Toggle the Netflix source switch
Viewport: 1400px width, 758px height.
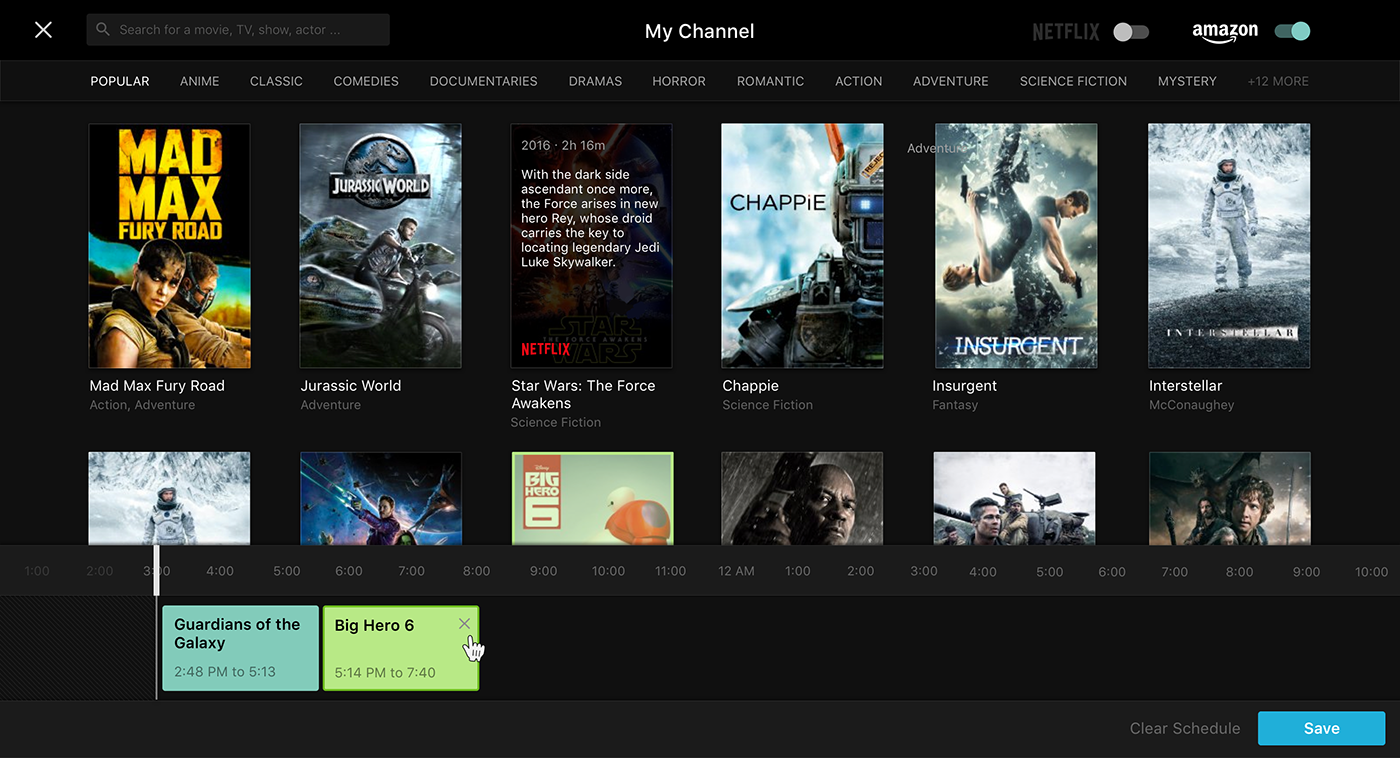point(1131,32)
